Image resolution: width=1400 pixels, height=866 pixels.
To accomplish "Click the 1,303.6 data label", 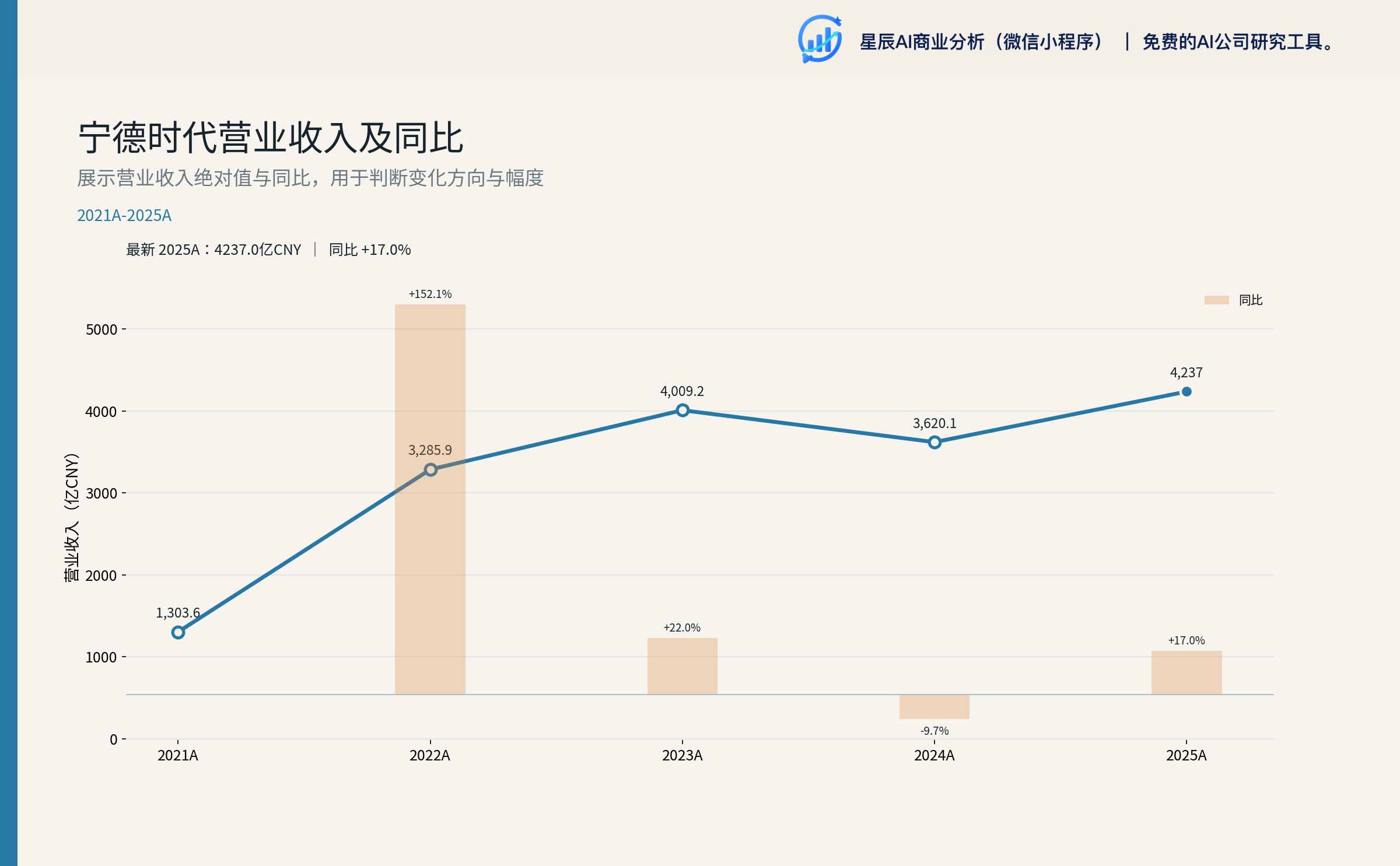I will 178,613.
